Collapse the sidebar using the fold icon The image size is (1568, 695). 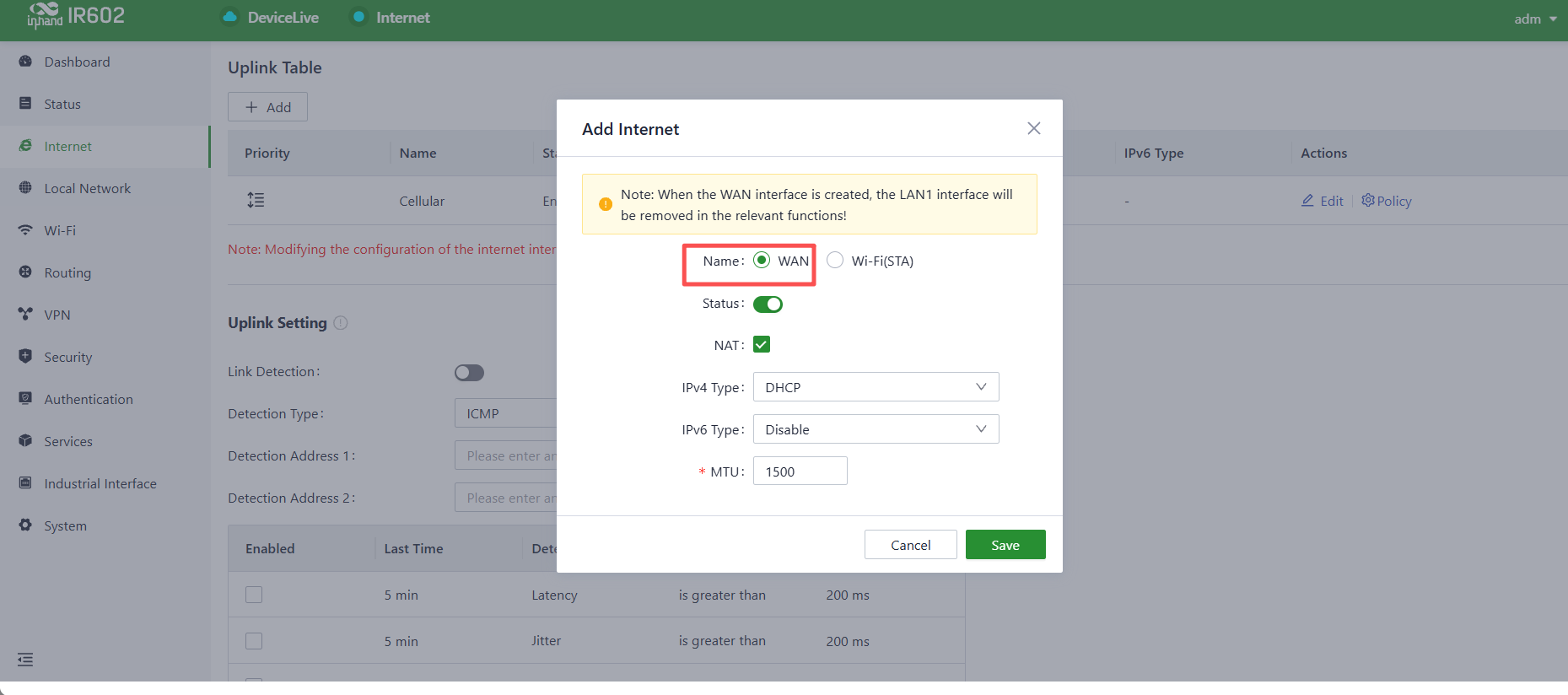pyautogui.click(x=25, y=660)
